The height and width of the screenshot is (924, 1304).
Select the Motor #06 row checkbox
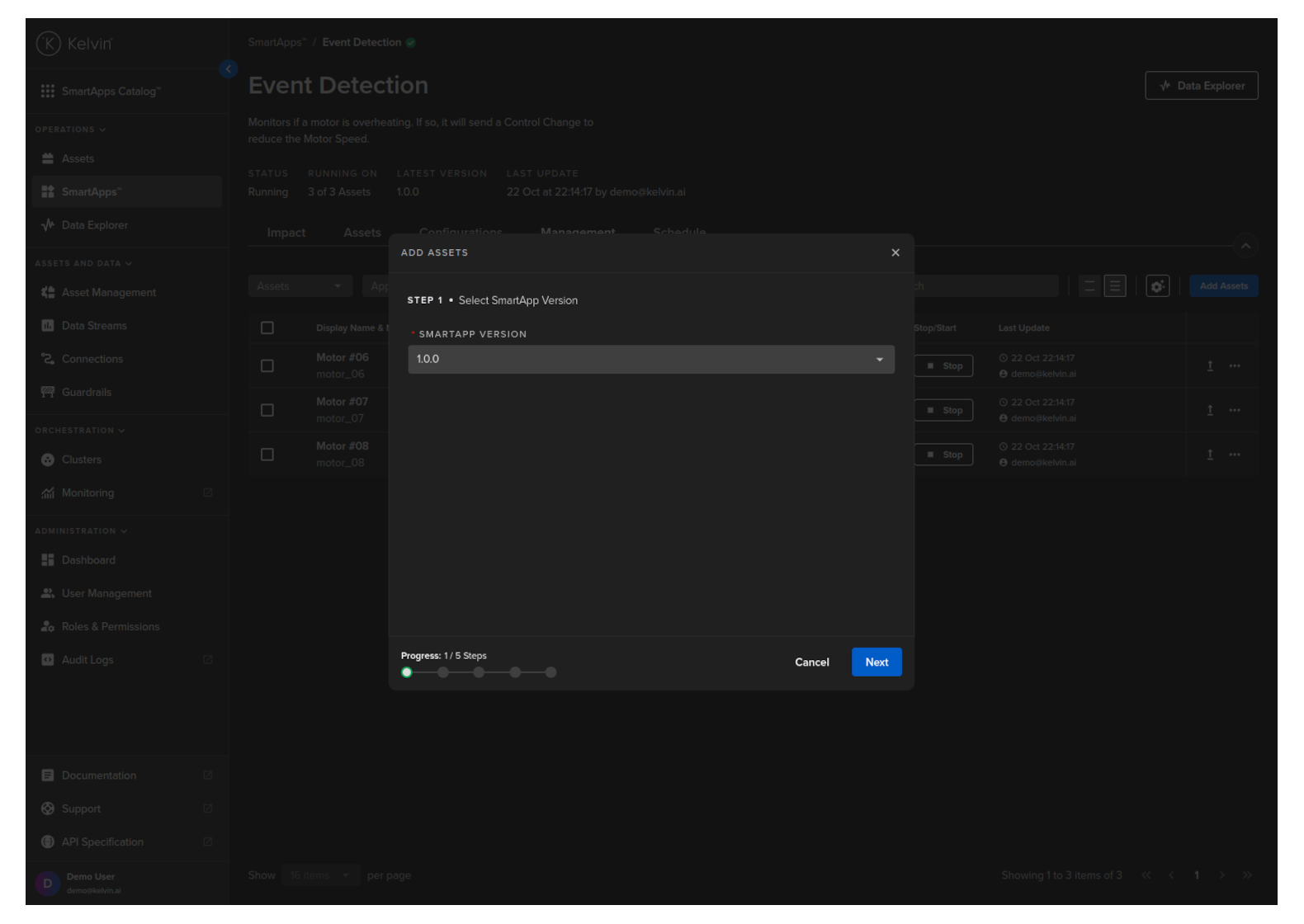(x=267, y=366)
